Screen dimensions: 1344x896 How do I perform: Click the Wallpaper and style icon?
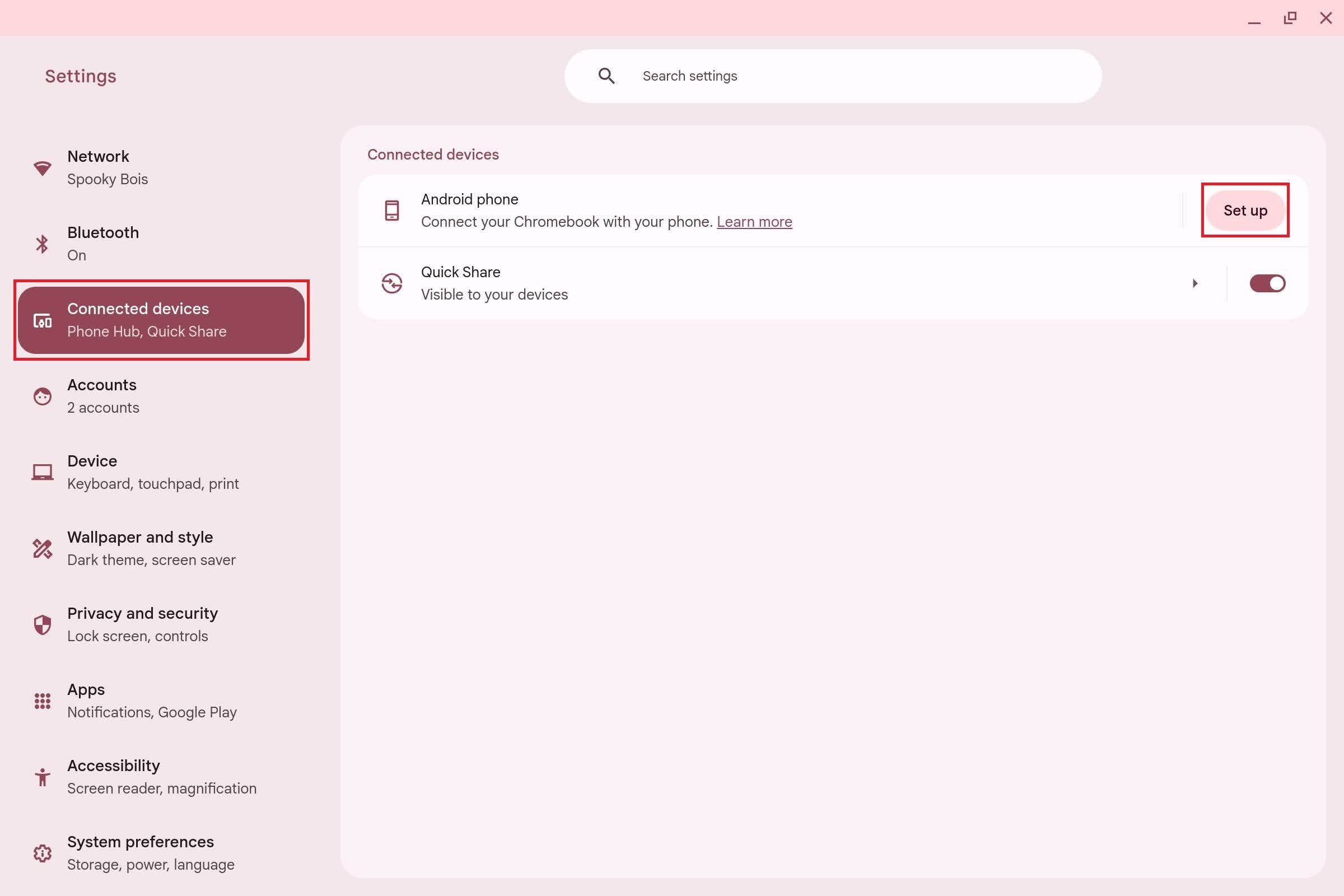tap(42, 548)
